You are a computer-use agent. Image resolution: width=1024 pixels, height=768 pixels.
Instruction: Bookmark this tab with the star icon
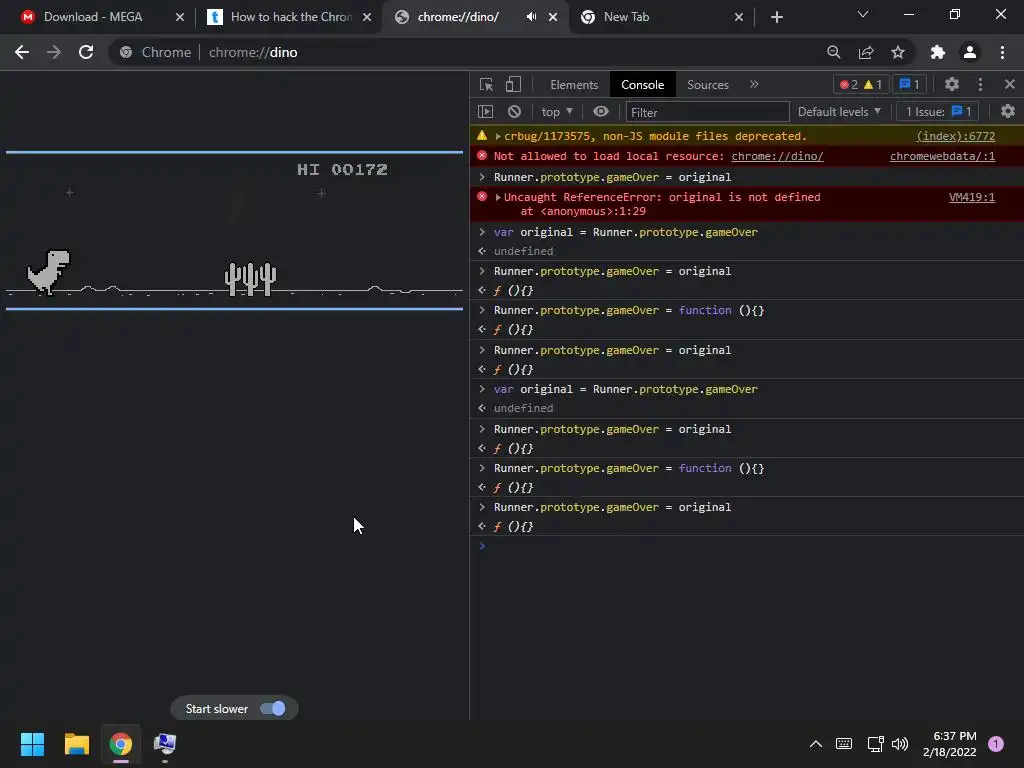coord(898,52)
